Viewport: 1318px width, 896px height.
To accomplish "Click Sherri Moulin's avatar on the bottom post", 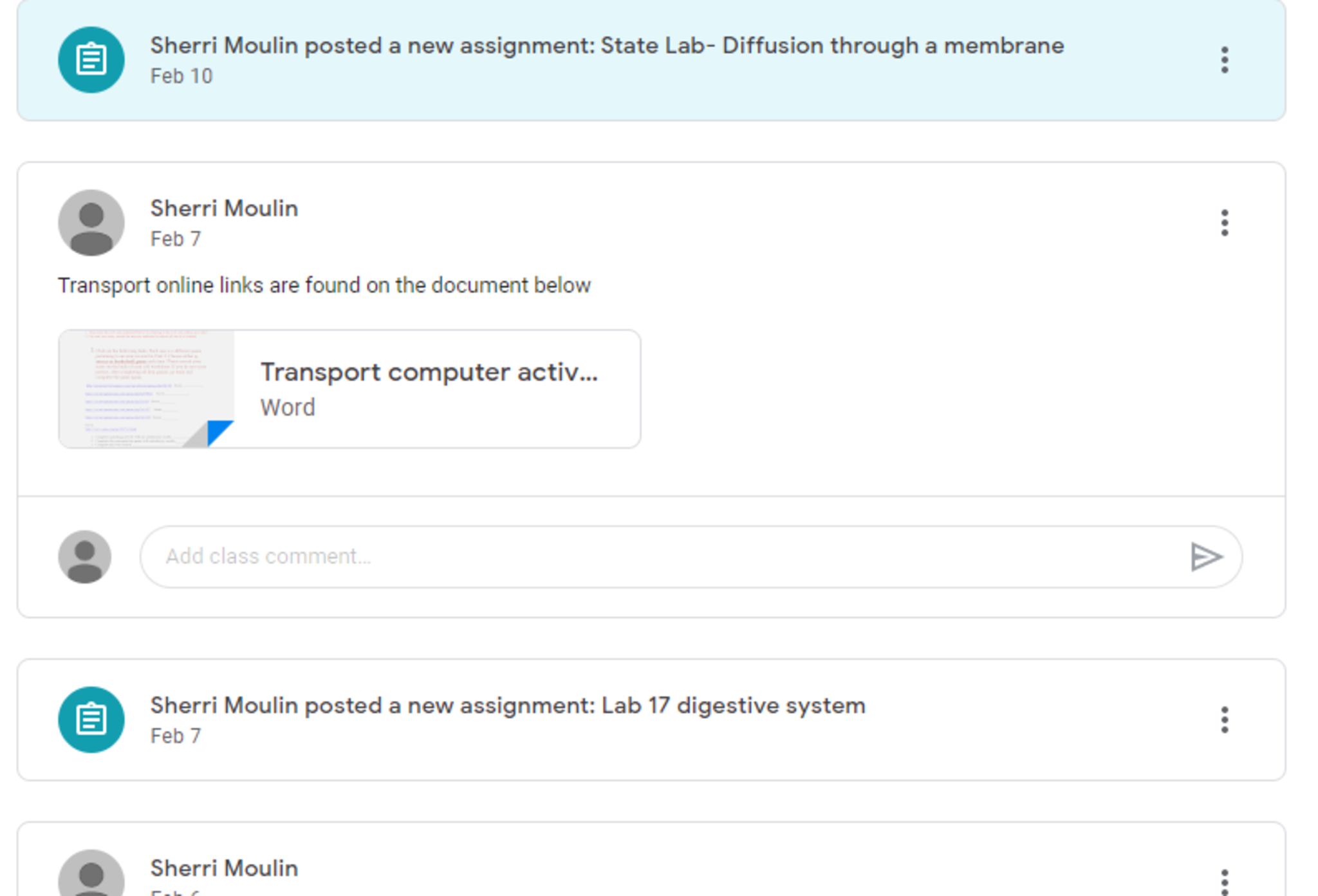I will (x=91, y=875).
